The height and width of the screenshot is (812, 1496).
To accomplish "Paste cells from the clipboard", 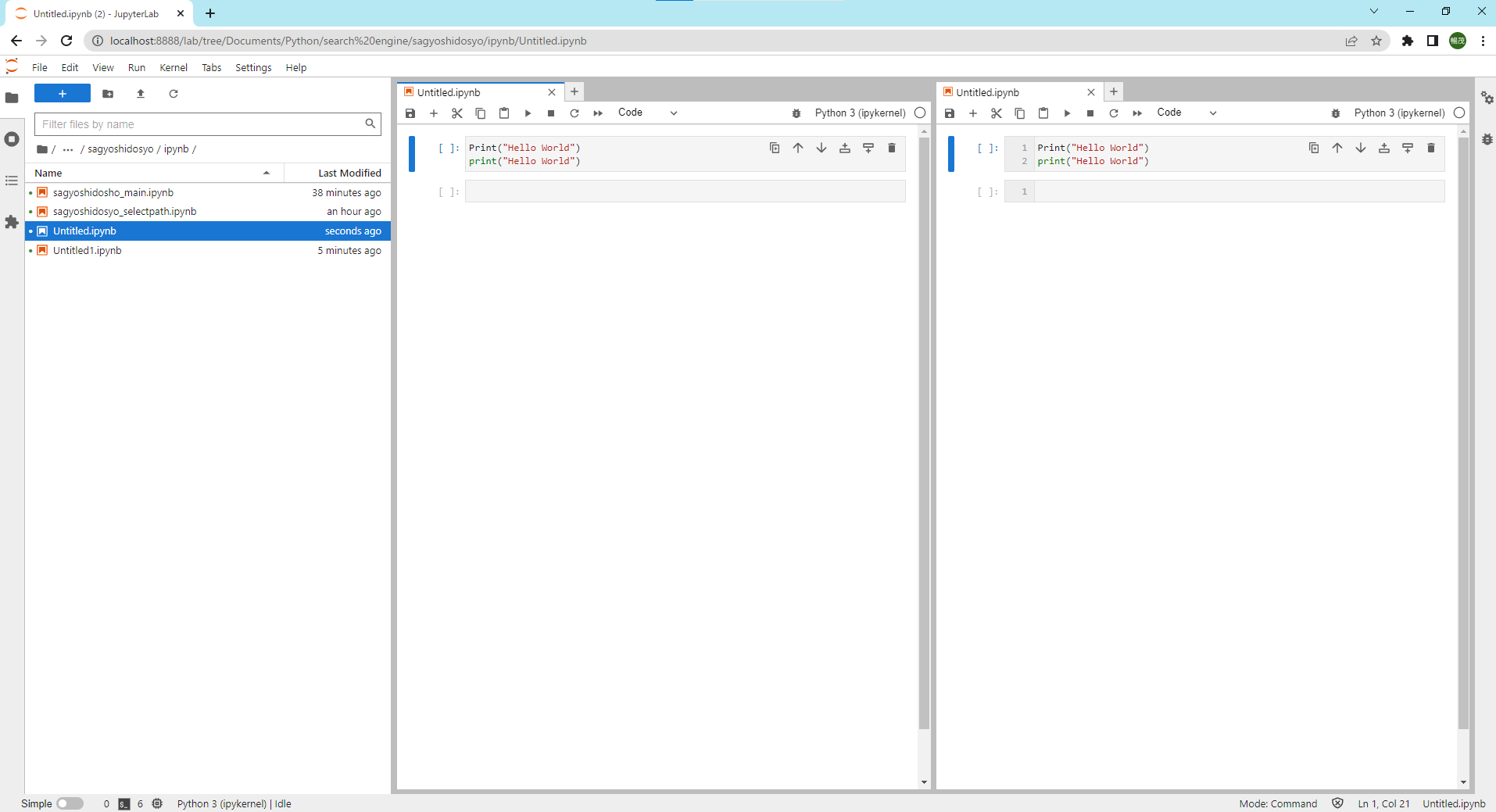I will tap(503, 113).
